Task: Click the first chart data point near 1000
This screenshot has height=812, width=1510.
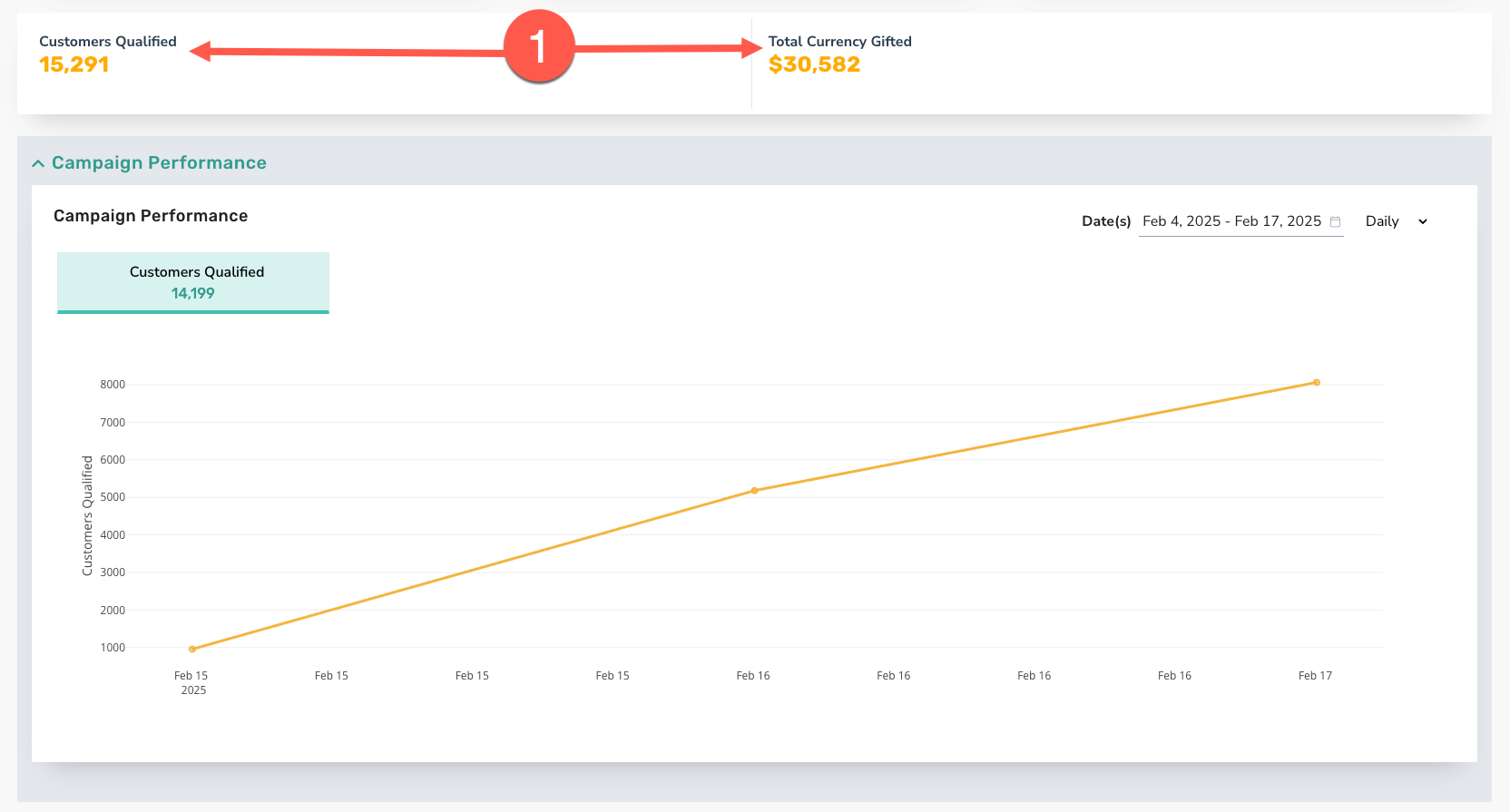Action: click(192, 649)
